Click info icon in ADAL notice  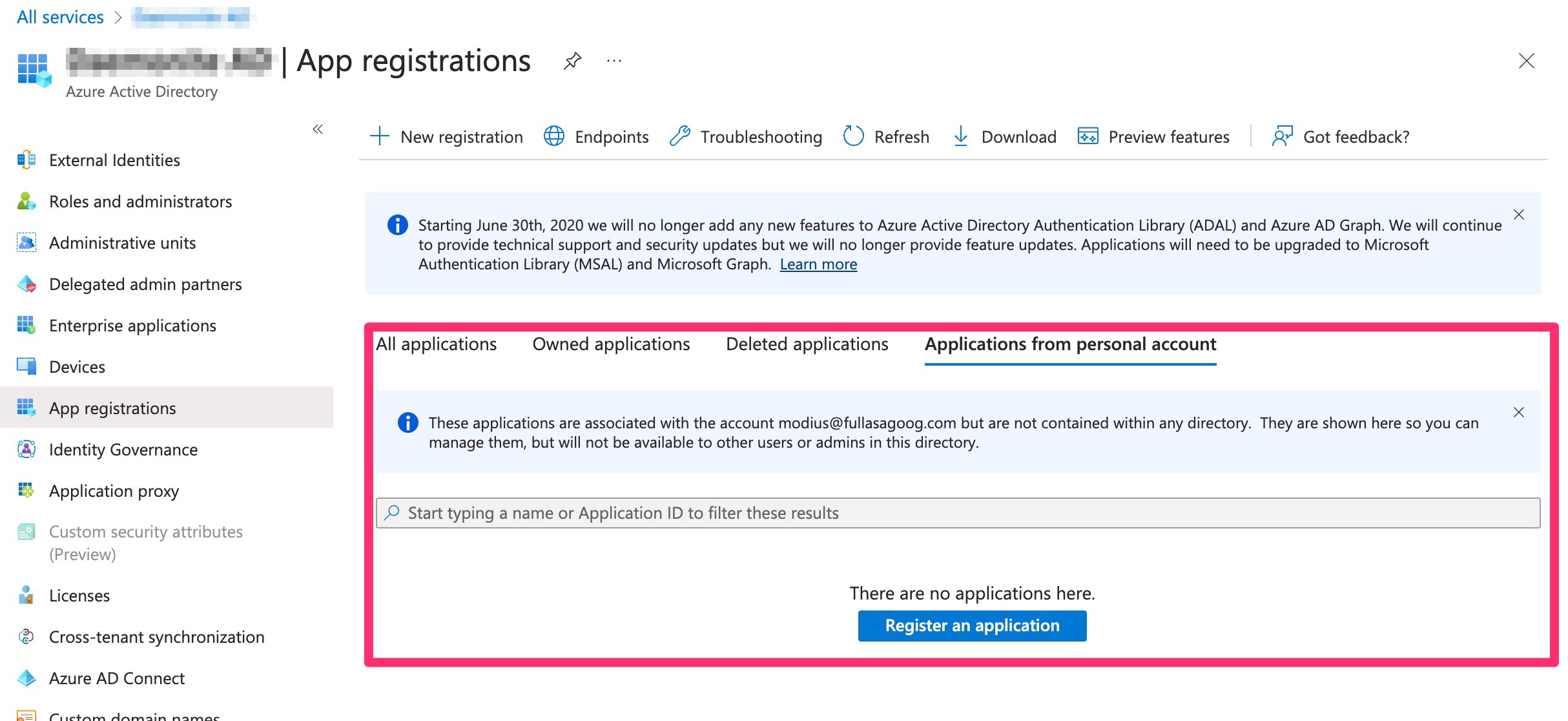tap(398, 225)
